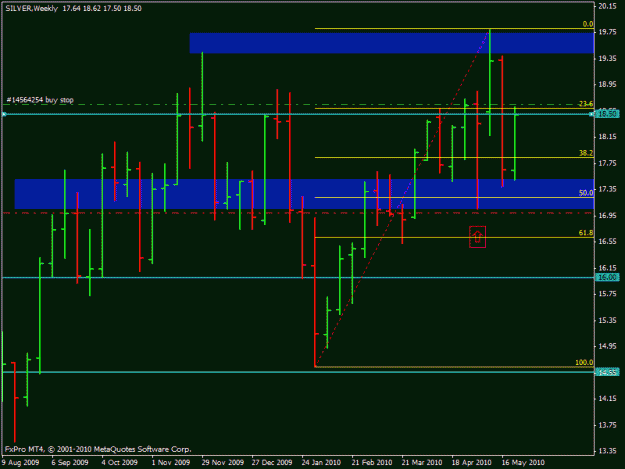The width and height of the screenshot is (625, 469).
Task: Click the 16.00 horizontal line price tag
Action: (x=607, y=277)
